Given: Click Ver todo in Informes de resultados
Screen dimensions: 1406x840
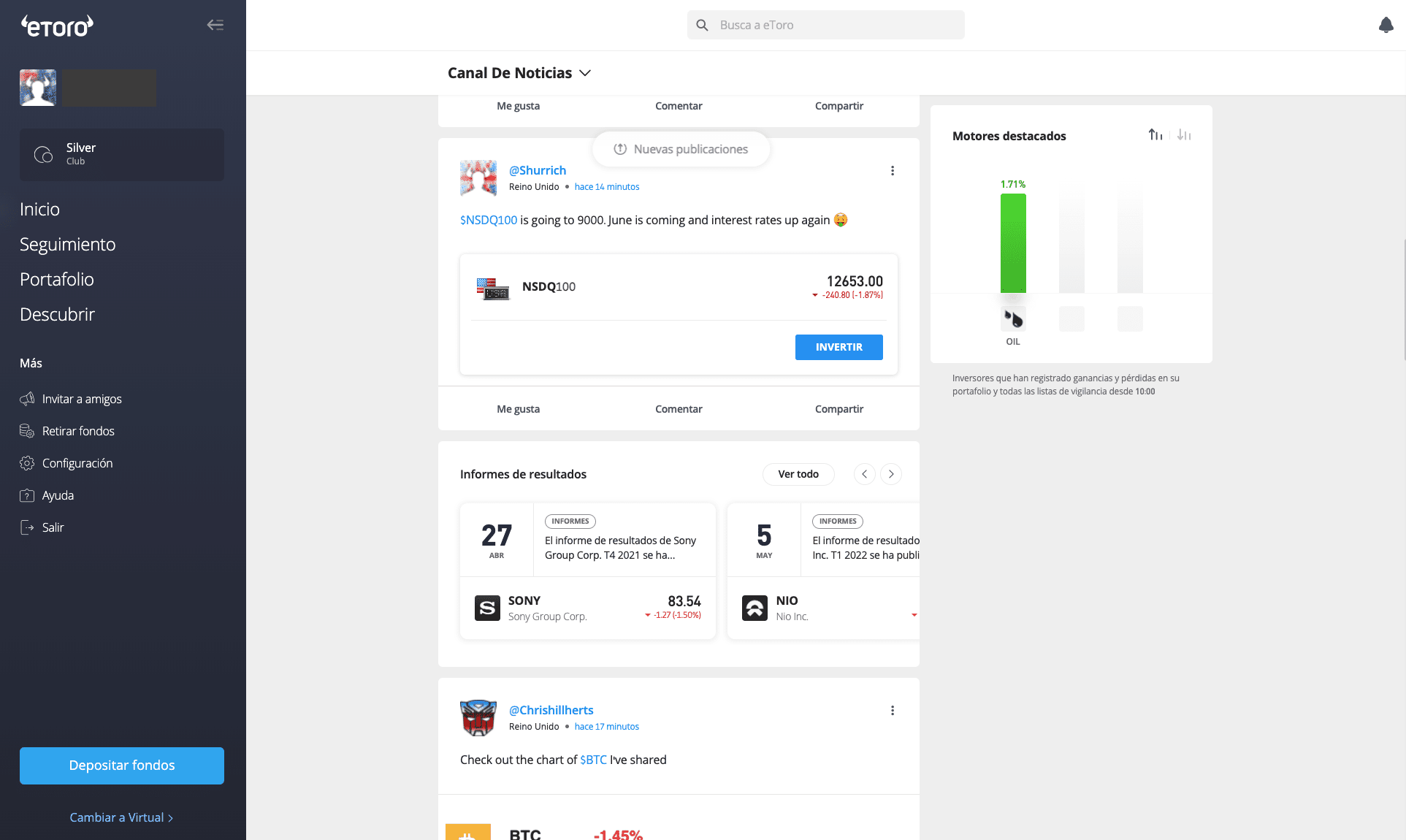Looking at the screenshot, I should tap(798, 474).
